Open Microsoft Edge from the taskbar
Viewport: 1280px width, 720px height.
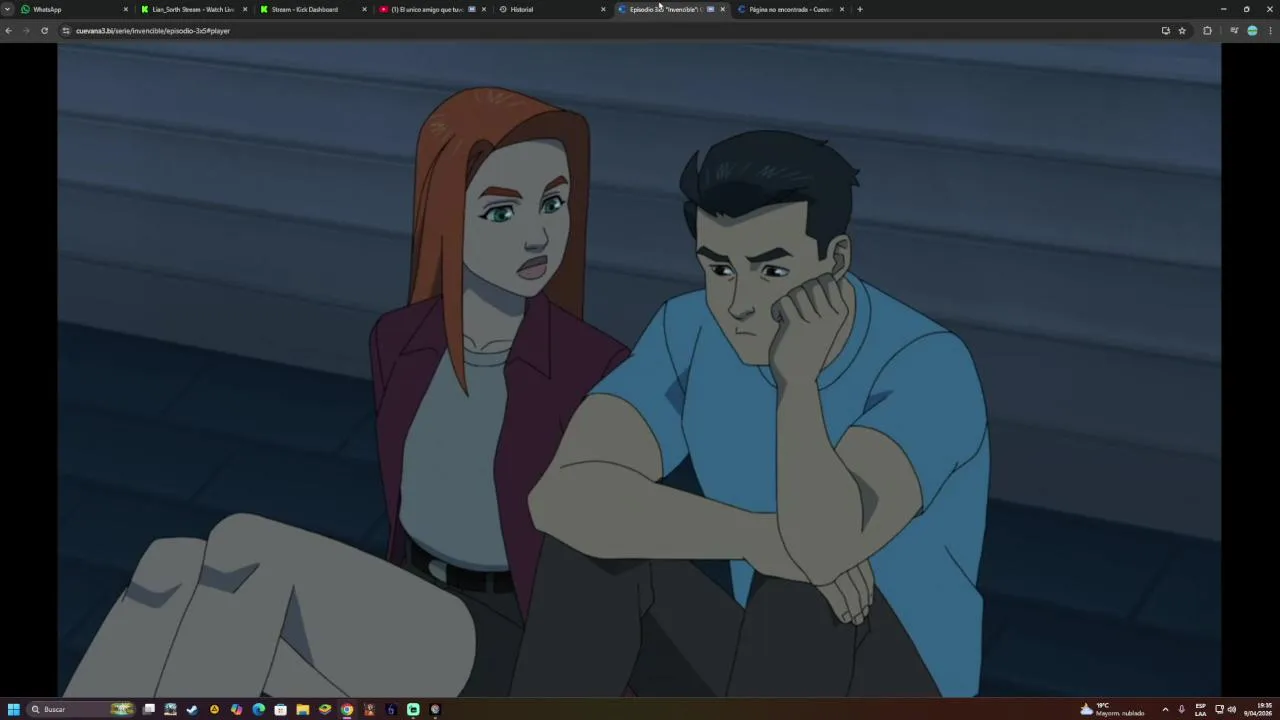[258, 709]
